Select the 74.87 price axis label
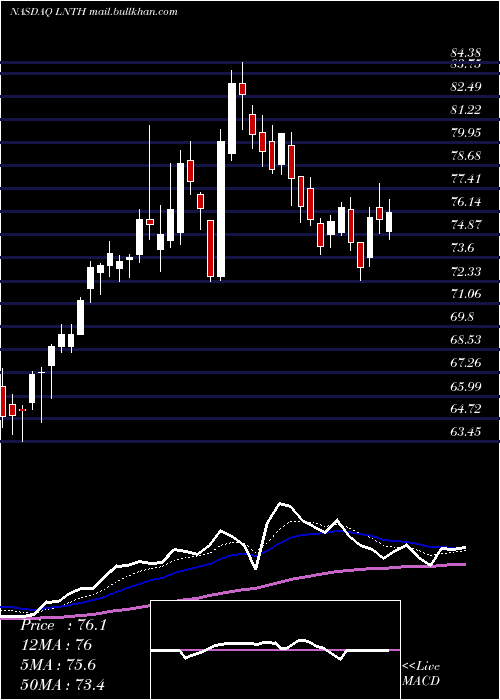This screenshot has width=500, height=700. pyautogui.click(x=466, y=225)
